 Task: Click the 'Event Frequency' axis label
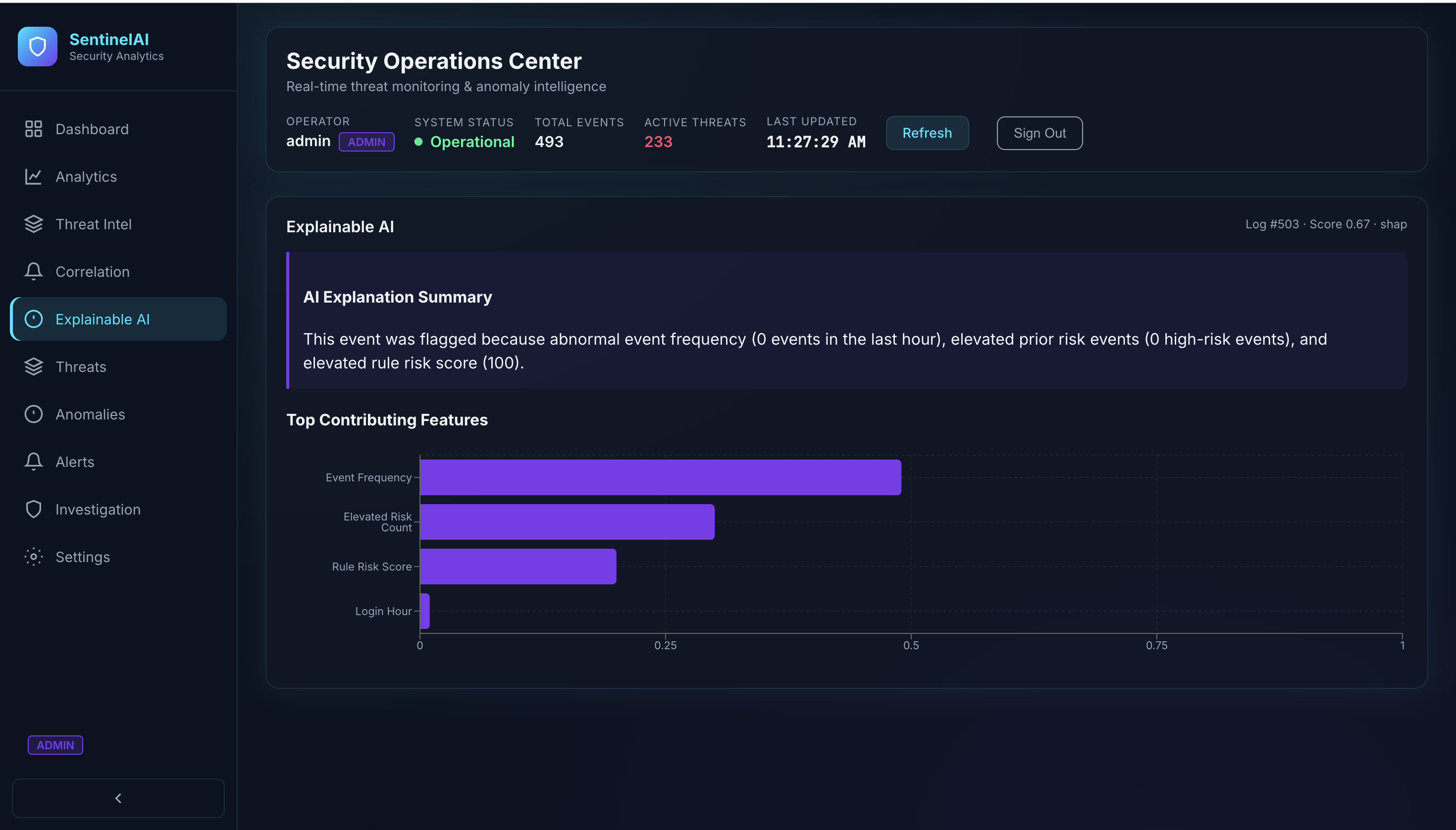point(368,478)
